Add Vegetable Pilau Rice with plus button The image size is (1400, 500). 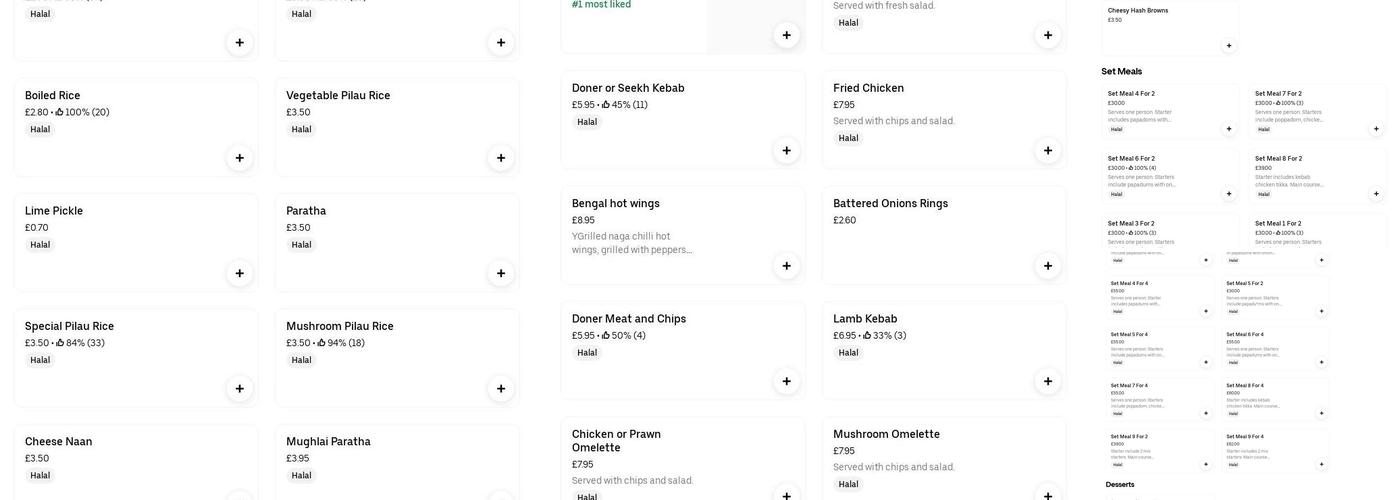pos(501,158)
